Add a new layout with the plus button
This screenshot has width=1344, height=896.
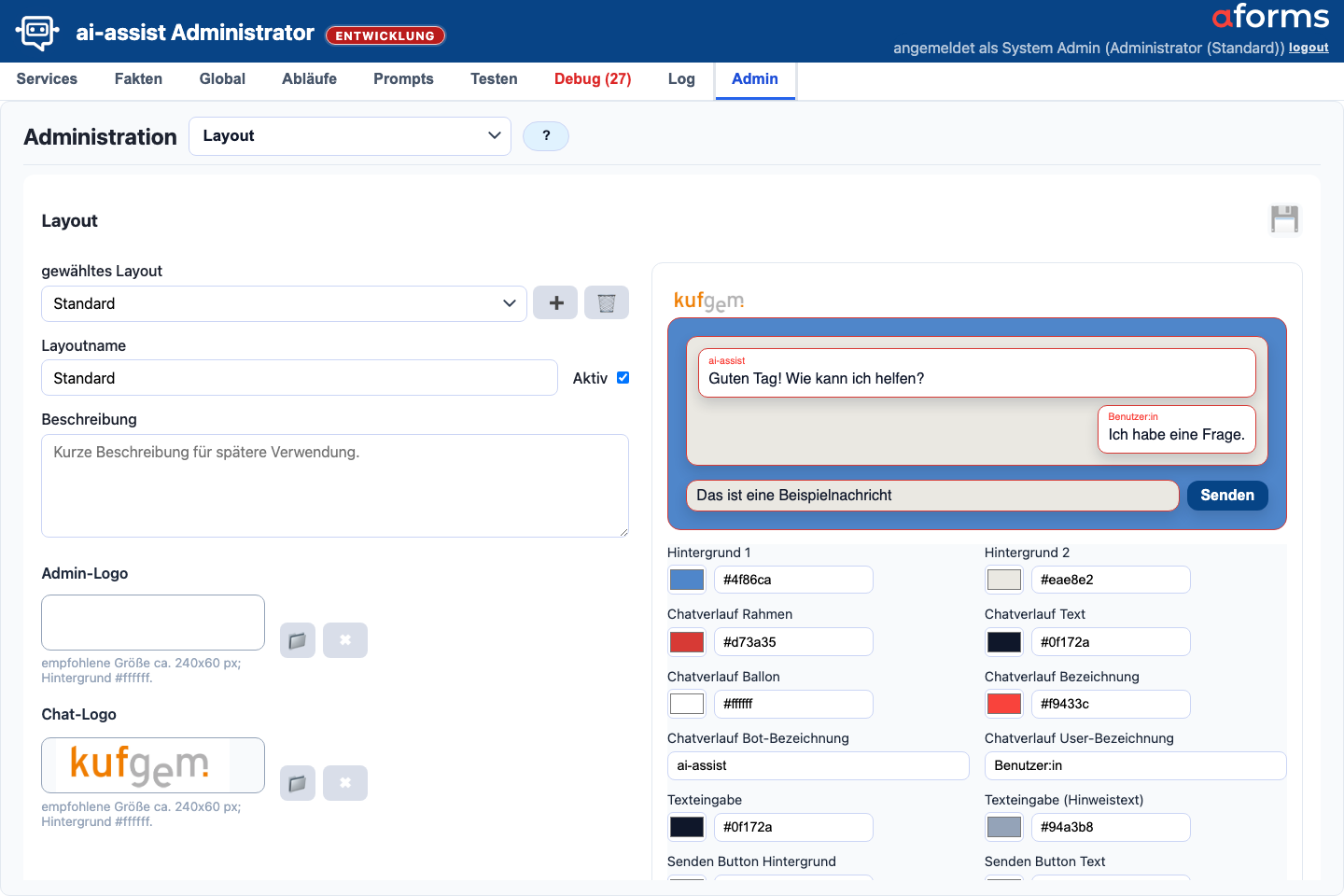point(555,303)
